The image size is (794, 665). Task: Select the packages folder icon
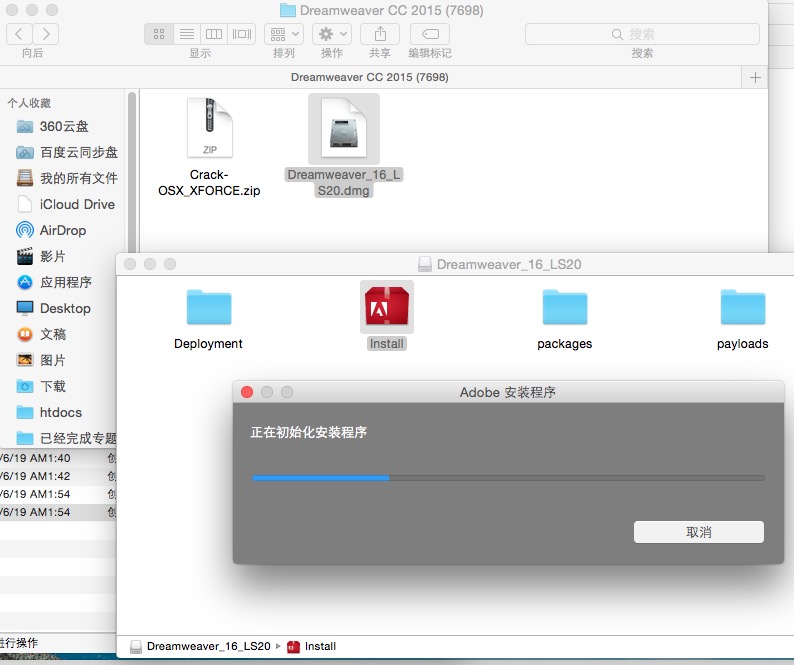[x=565, y=307]
